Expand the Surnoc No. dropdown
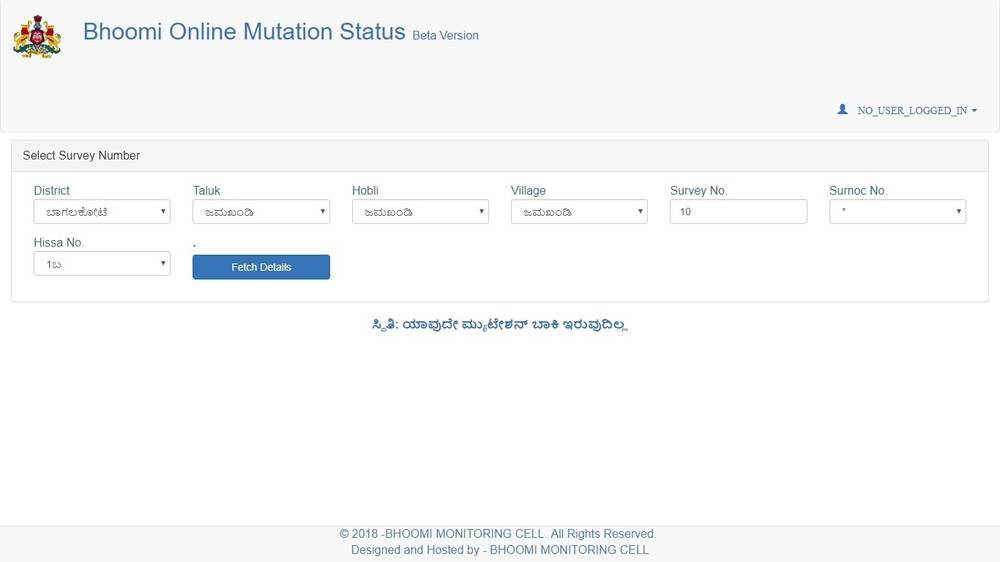 (x=897, y=212)
